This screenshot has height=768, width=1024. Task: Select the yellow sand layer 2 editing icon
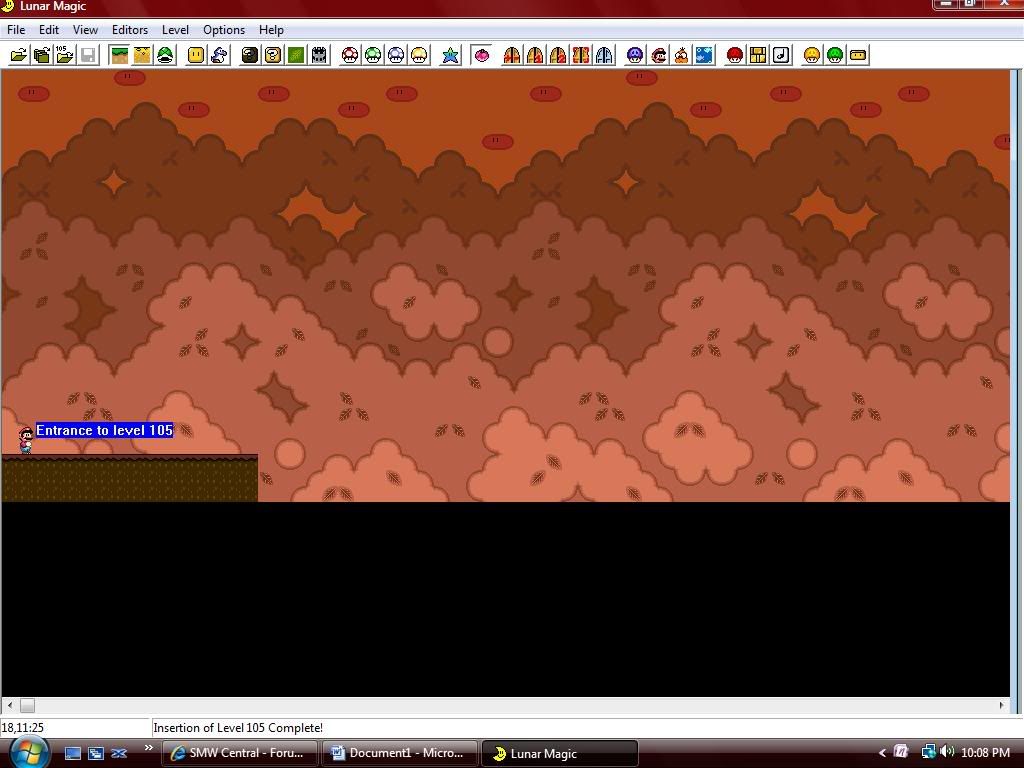[x=142, y=56]
